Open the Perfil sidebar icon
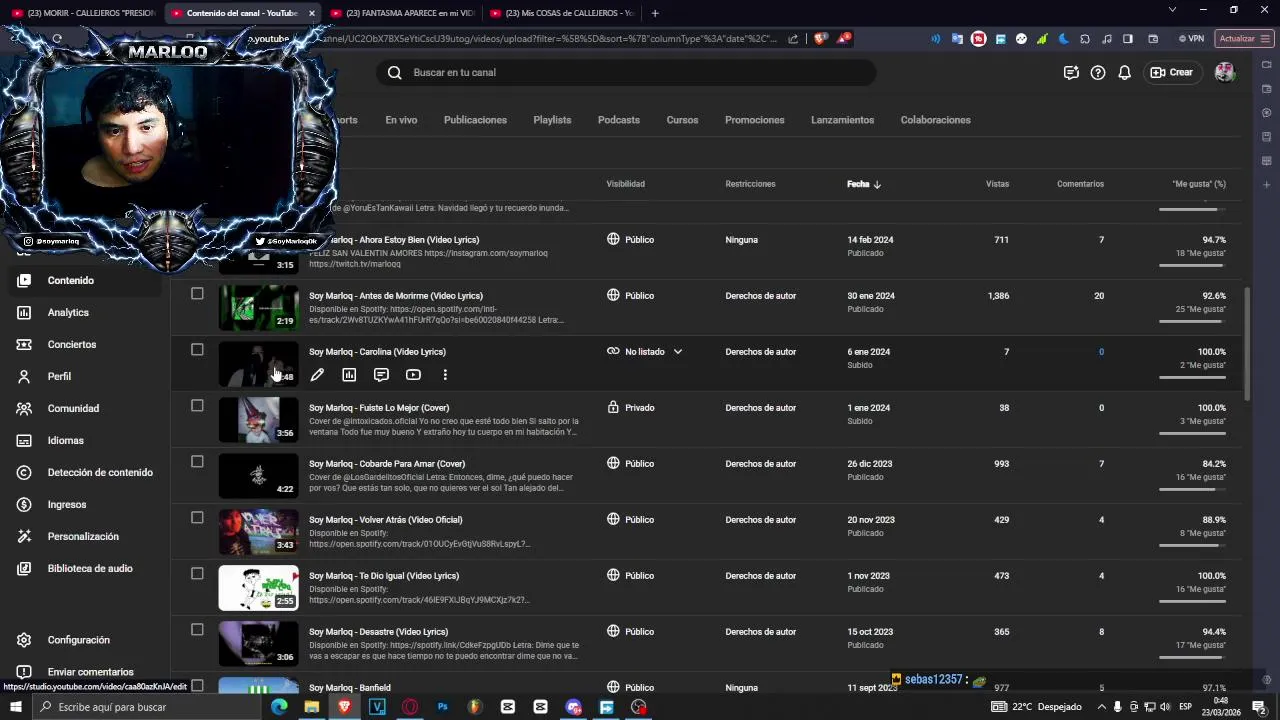This screenshot has height=720, width=1280. coord(24,376)
